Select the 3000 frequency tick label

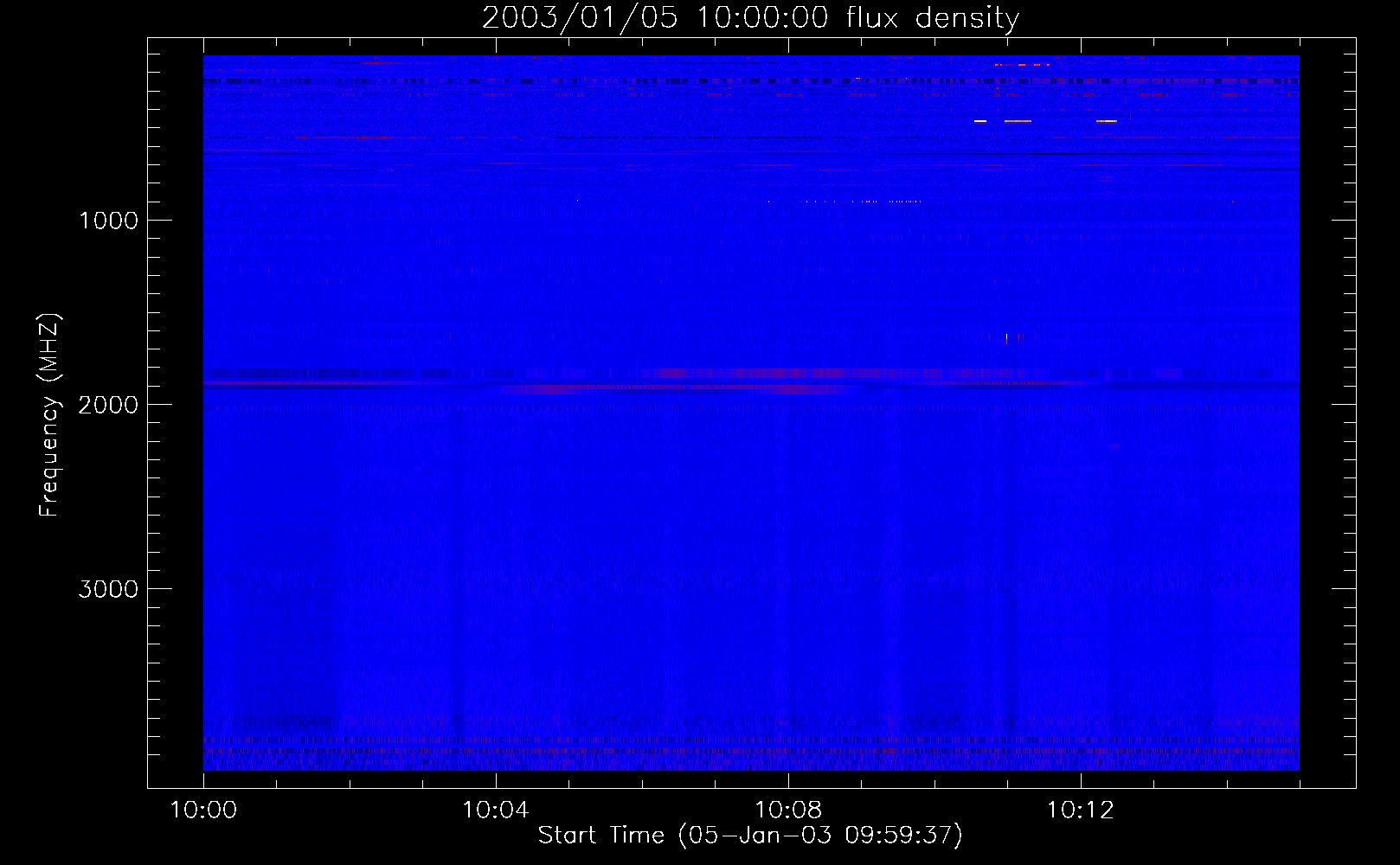[x=108, y=589]
